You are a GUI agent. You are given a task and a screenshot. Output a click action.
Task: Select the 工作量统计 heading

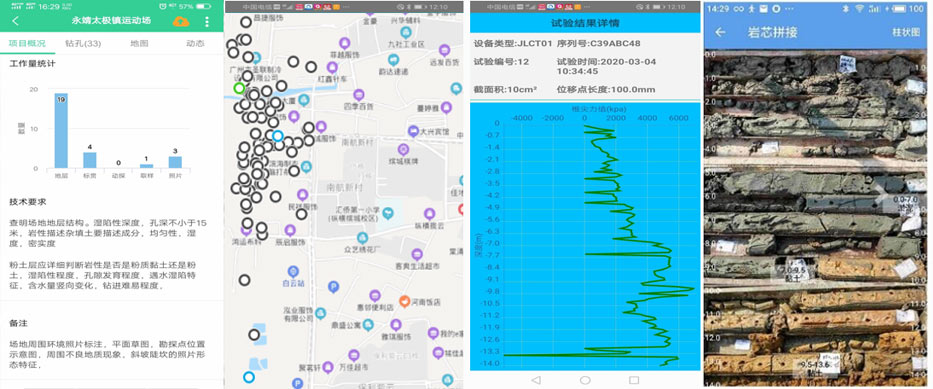[x=33, y=64]
